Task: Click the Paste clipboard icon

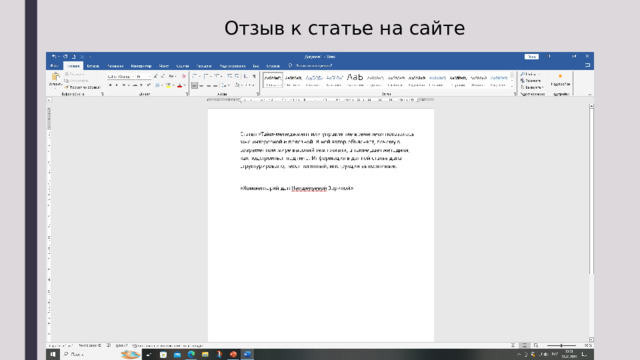Action: click(56, 76)
